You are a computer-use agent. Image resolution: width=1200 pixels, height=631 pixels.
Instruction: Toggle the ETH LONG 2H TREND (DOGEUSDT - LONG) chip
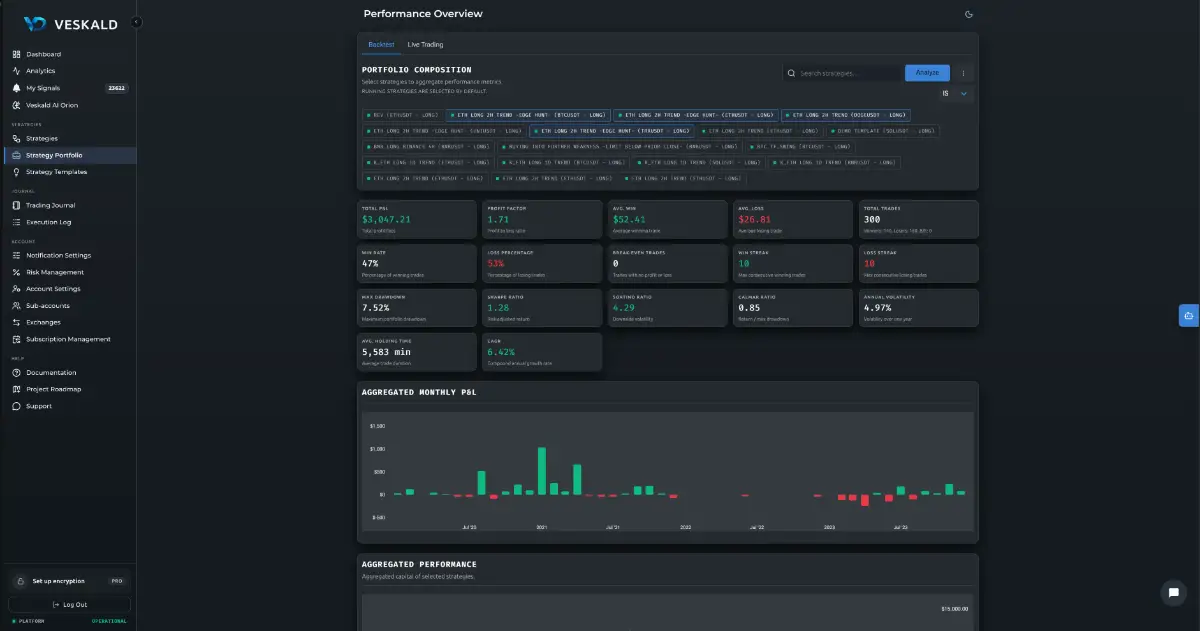[846, 114]
